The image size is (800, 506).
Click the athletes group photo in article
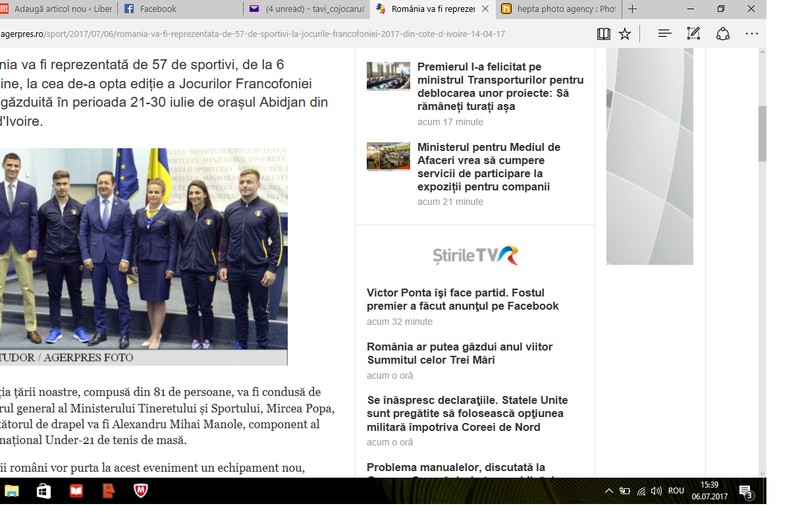pyautogui.click(x=143, y=248)
